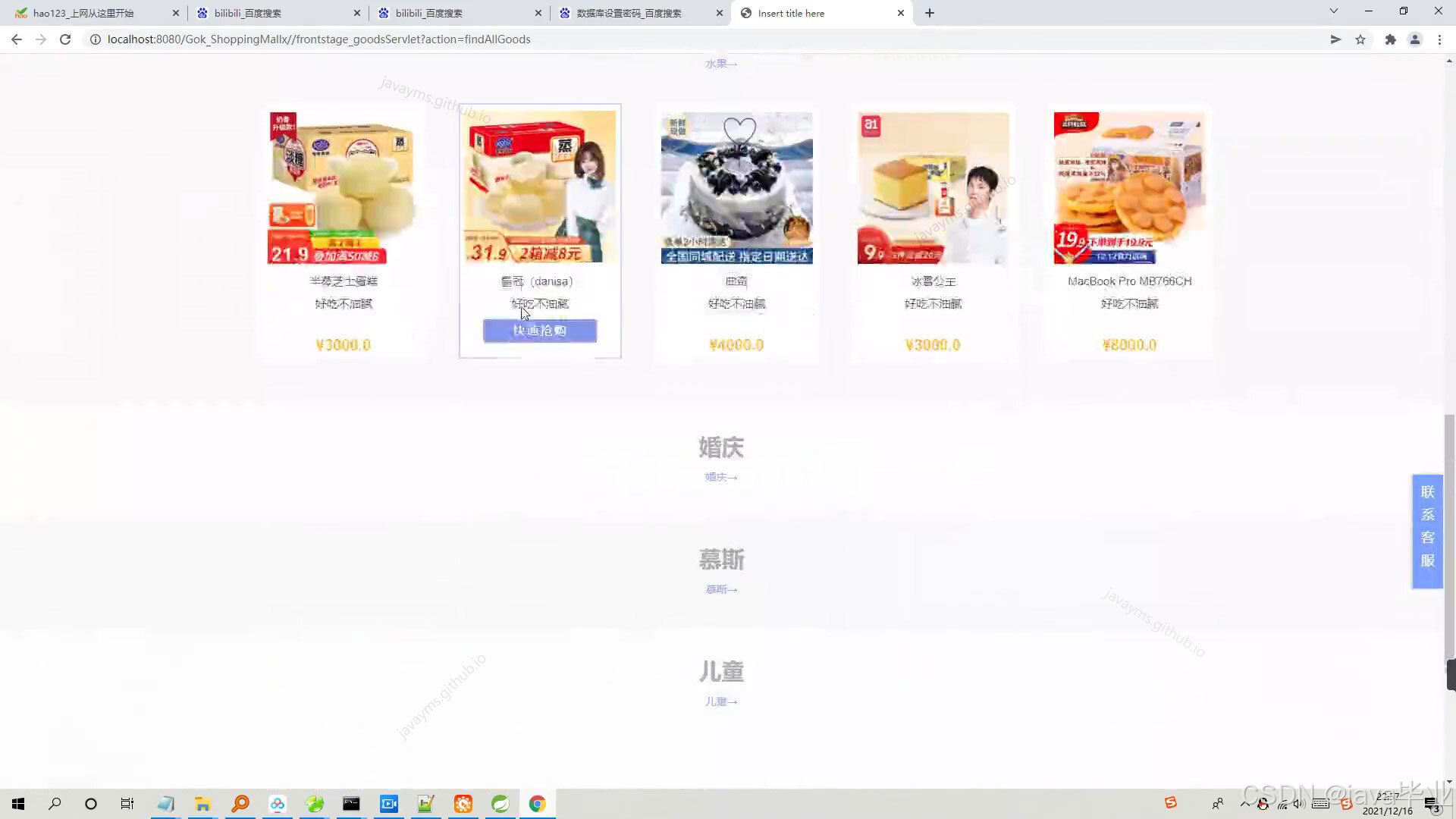Screen dimensions: 1456x819
Task: Open Task View on the taskbar
Action: 127,804
